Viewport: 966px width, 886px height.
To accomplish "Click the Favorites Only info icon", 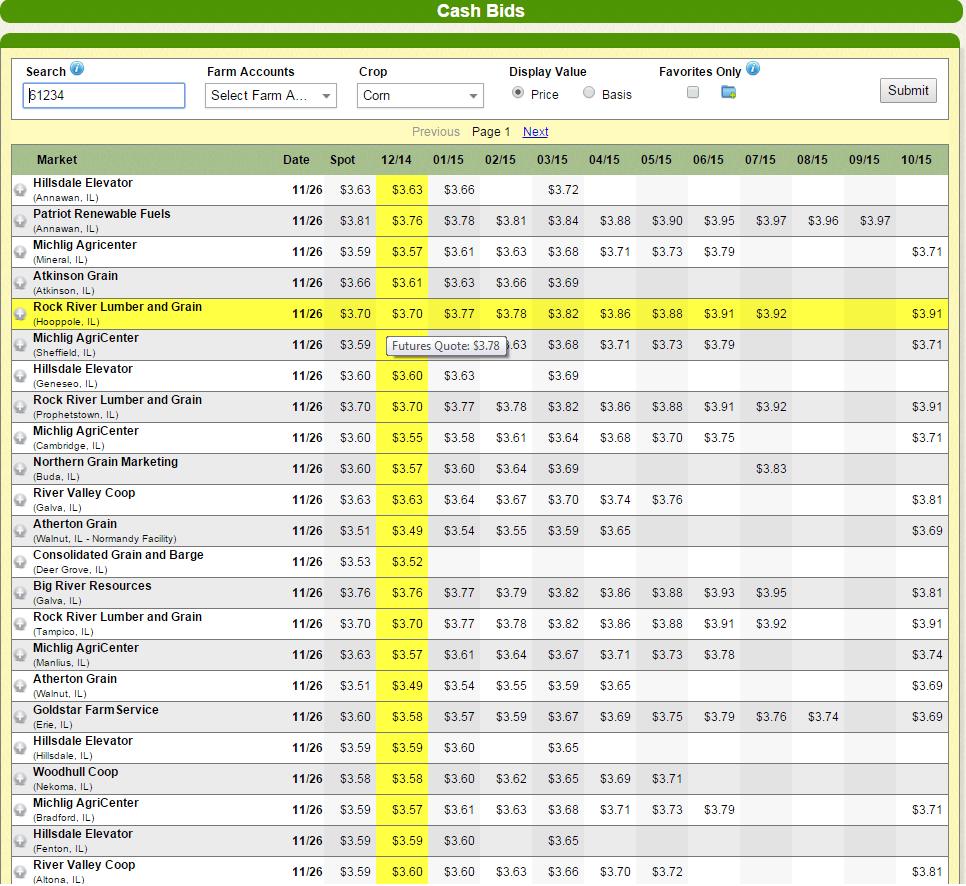I will 752,68.
